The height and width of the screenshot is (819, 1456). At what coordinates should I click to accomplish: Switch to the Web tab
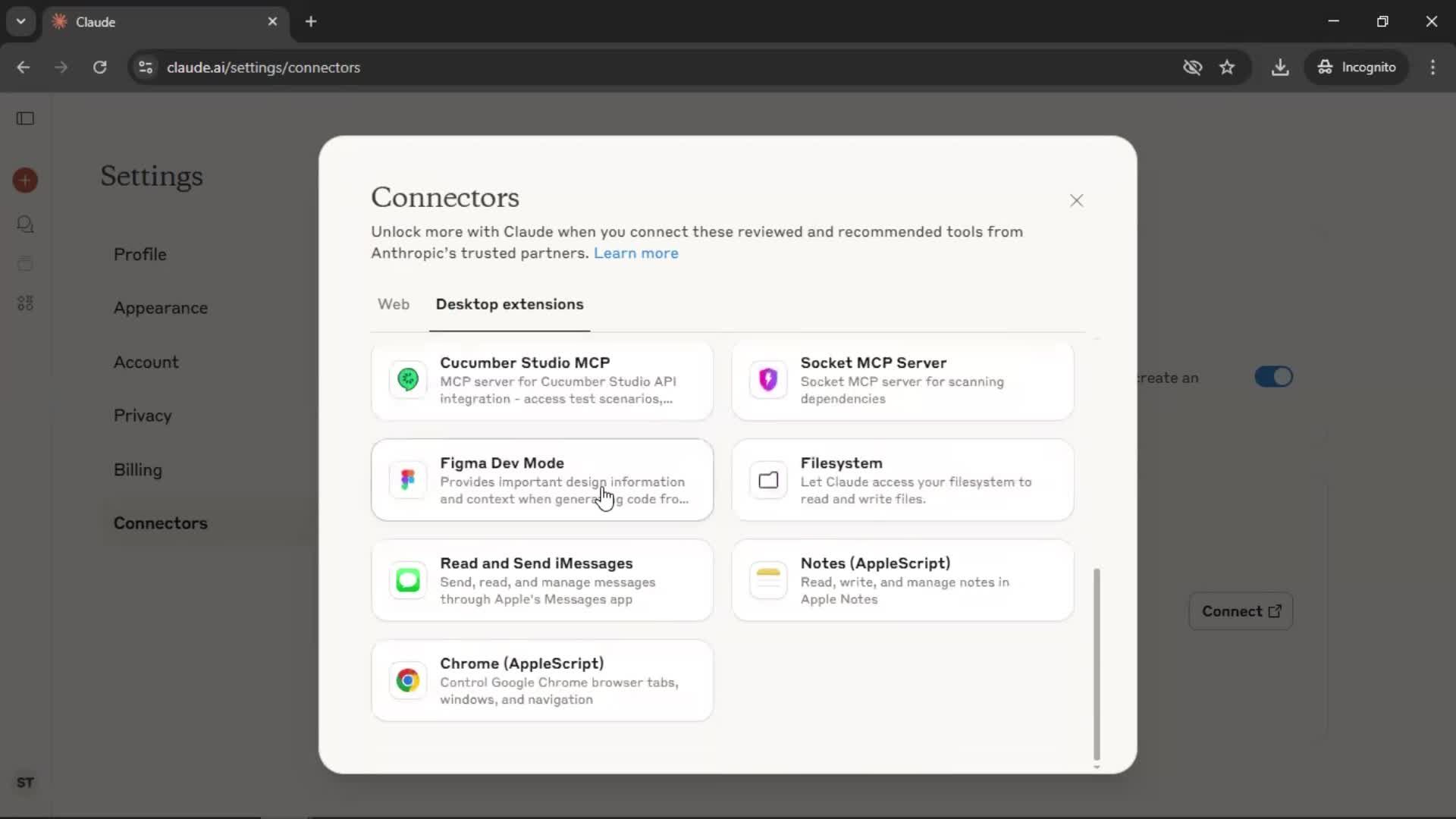click(x=394, y=304)
